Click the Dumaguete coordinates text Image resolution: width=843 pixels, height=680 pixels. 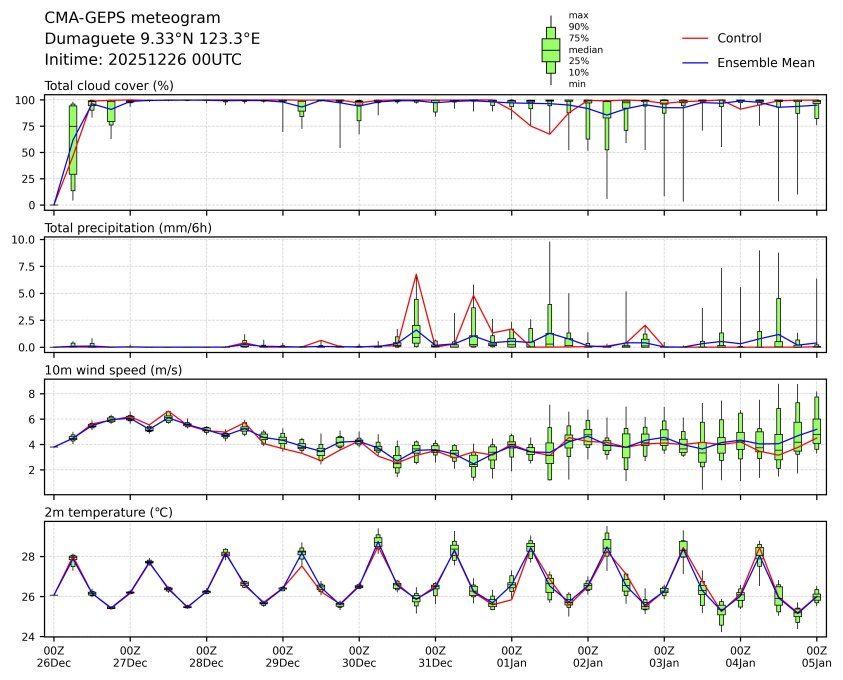pos(152,38)
